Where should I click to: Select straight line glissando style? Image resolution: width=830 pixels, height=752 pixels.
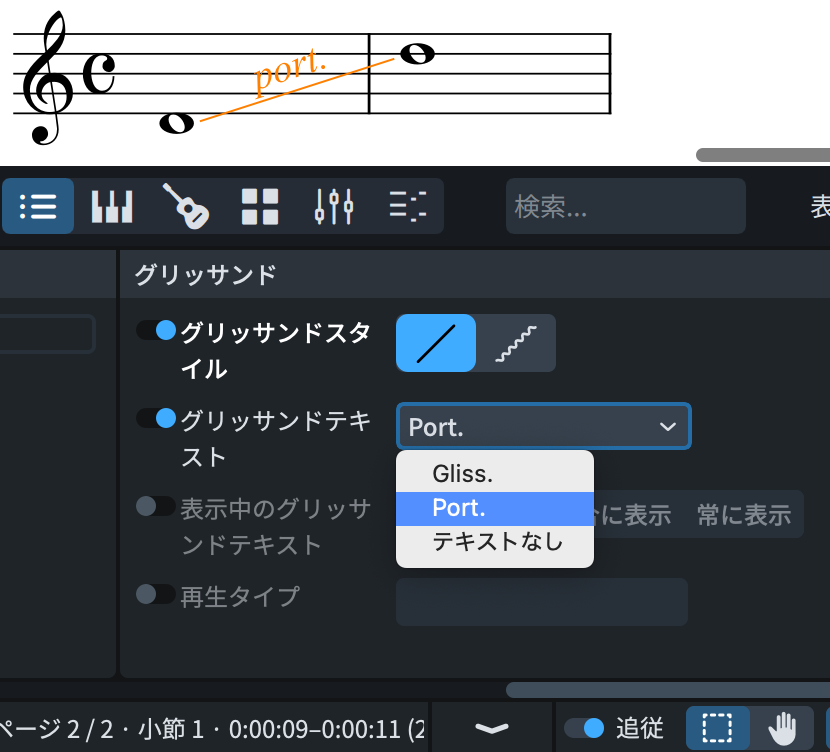(436, 343)
